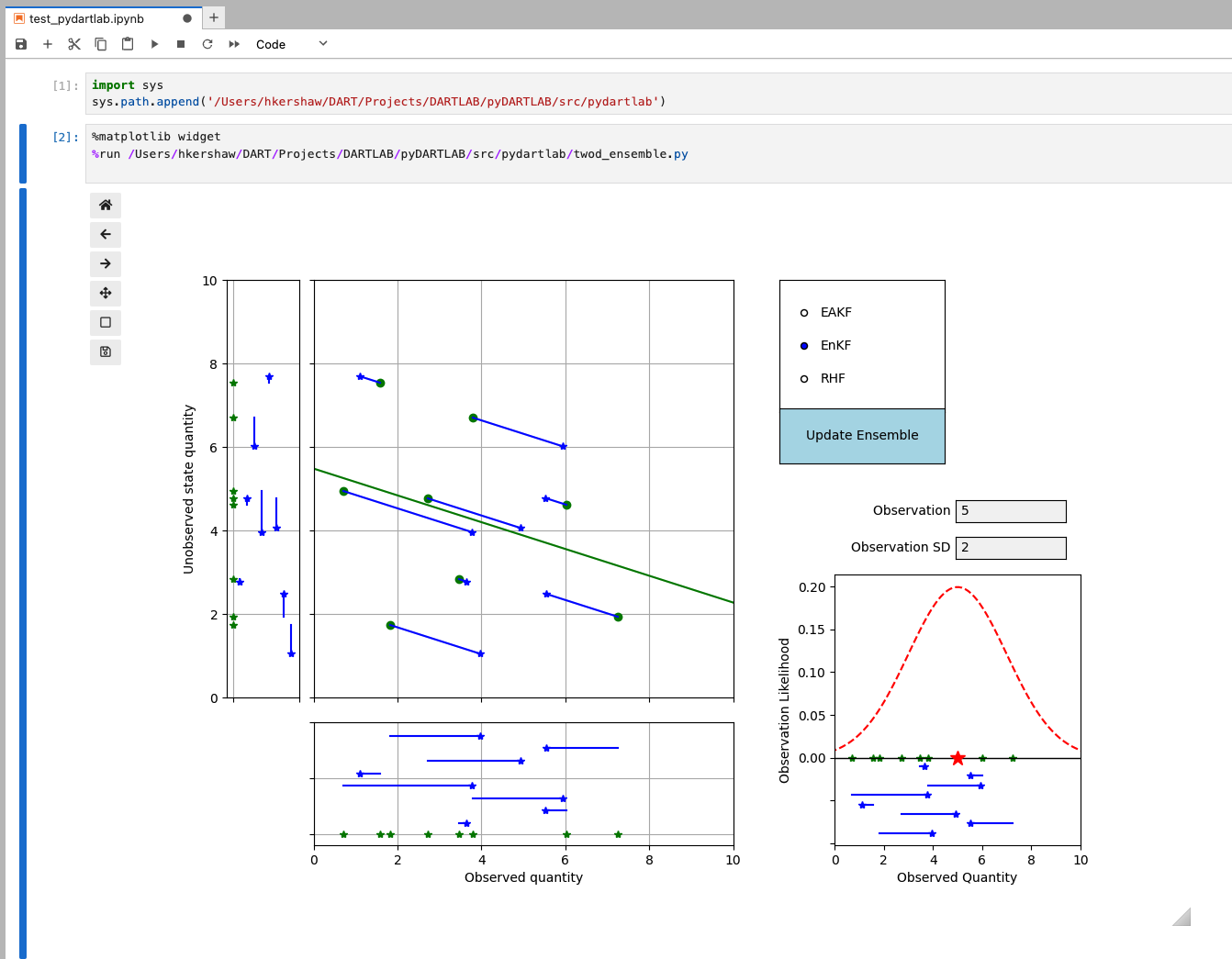Save the notebook using the toolbar icon
Viewport: 1232px width, 959px height.
(x=21, y=44)
